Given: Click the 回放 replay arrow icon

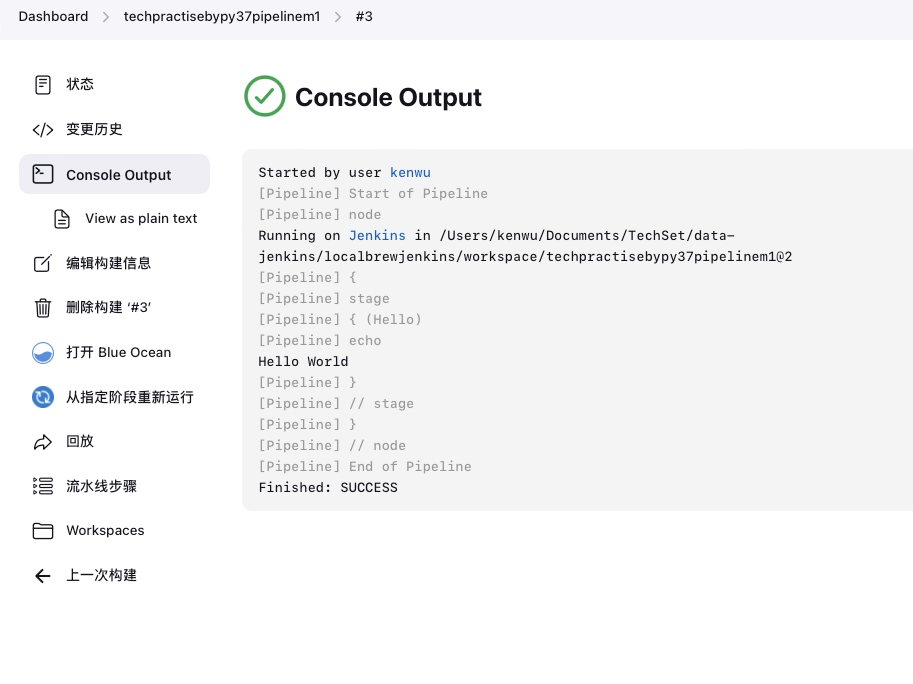Looking at the screenshot, I should pyautogui.click(x=43, y=442).
